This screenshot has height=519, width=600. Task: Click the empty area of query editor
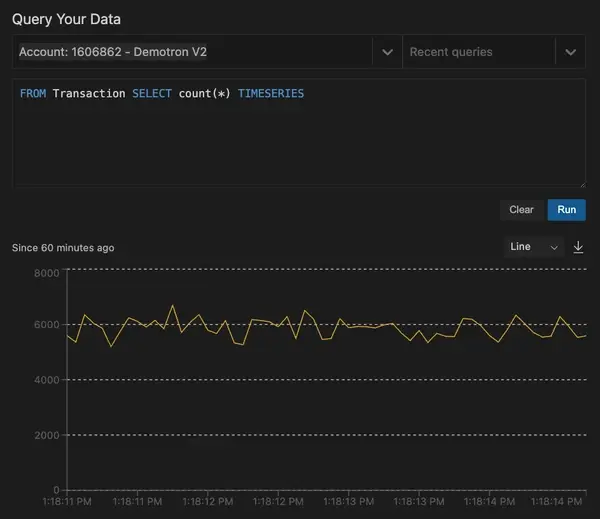[x=298, y=145]
